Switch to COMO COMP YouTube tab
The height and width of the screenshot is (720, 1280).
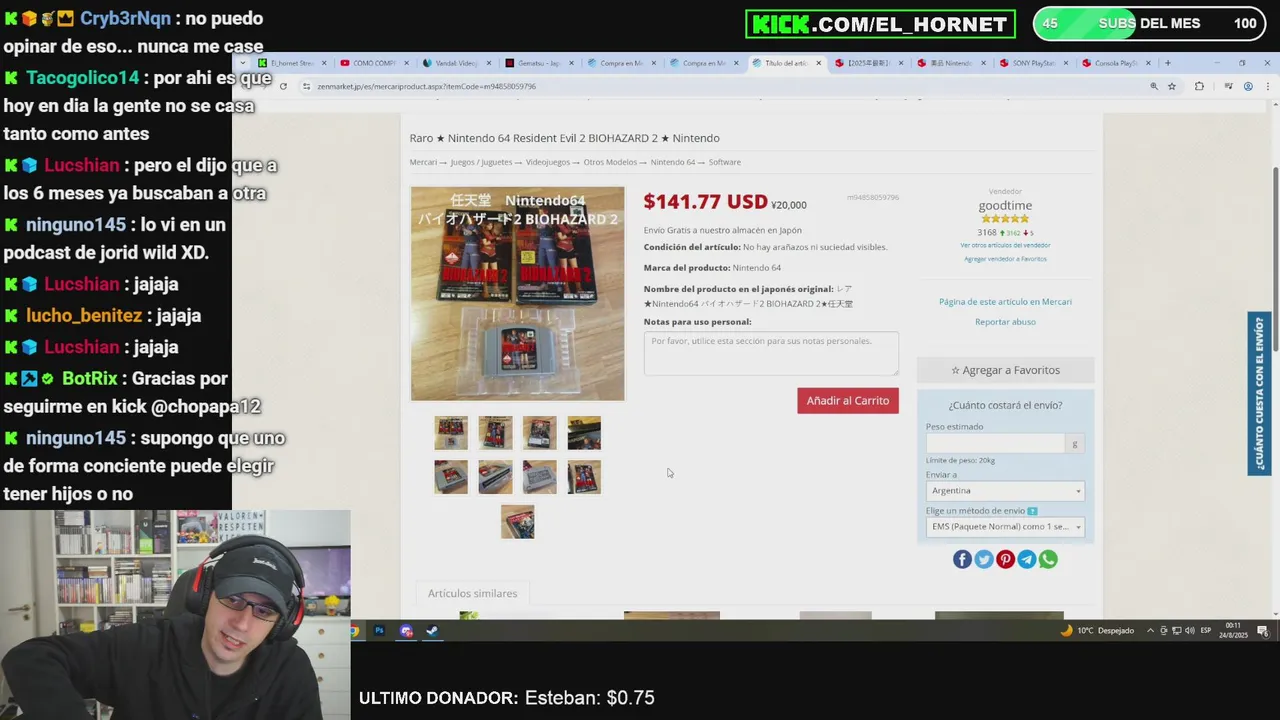click(374, 63)
